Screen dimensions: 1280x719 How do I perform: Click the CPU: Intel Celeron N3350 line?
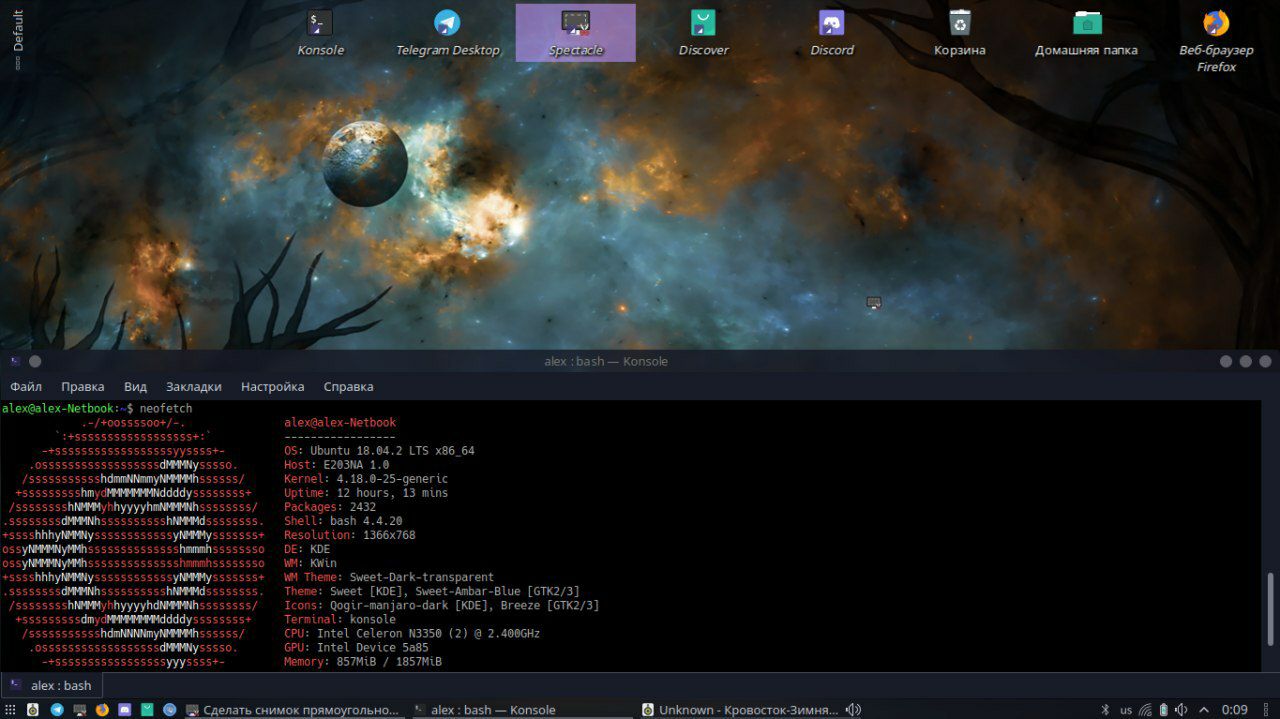coord(412,633)
